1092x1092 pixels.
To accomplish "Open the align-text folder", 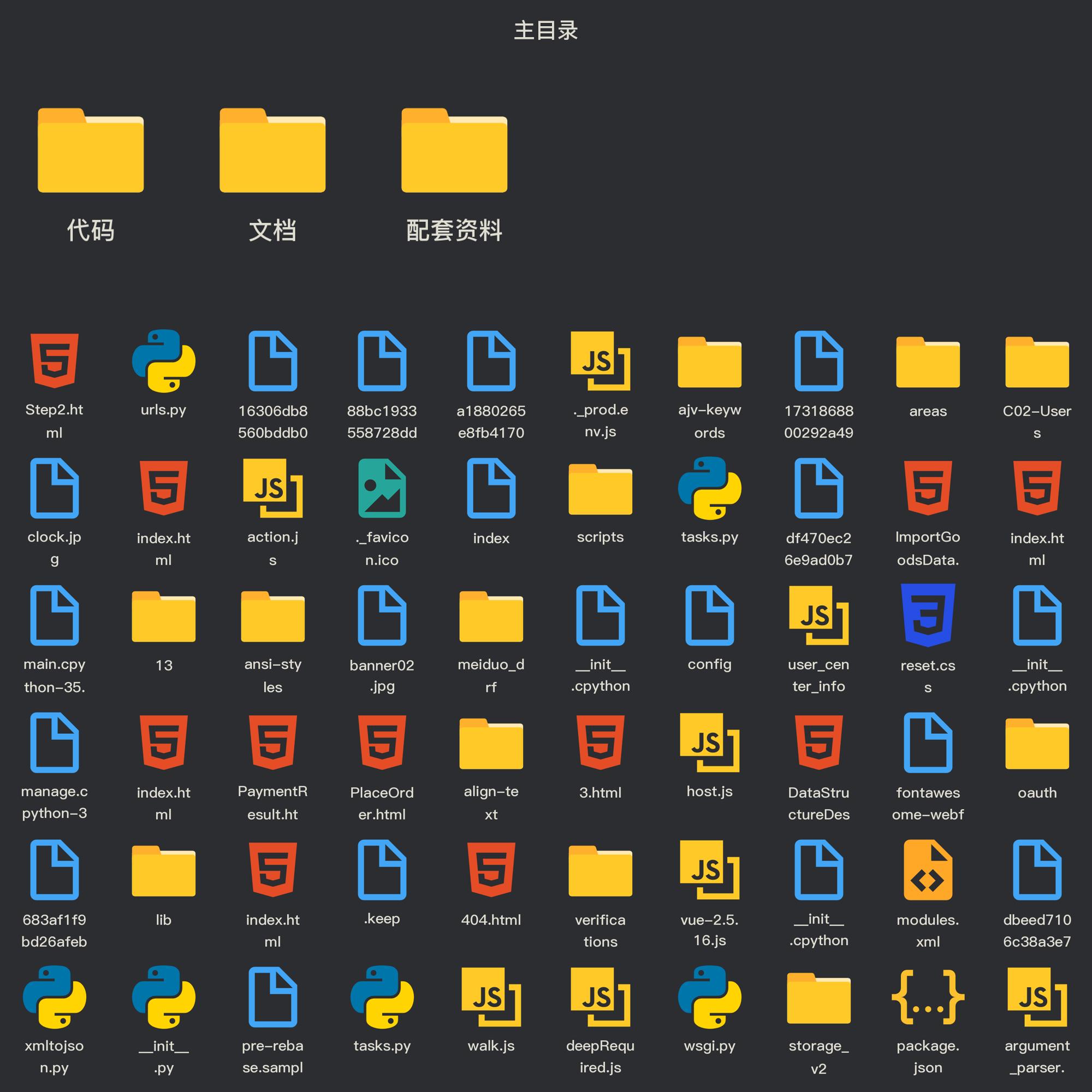I will click(x=491, y=743).
